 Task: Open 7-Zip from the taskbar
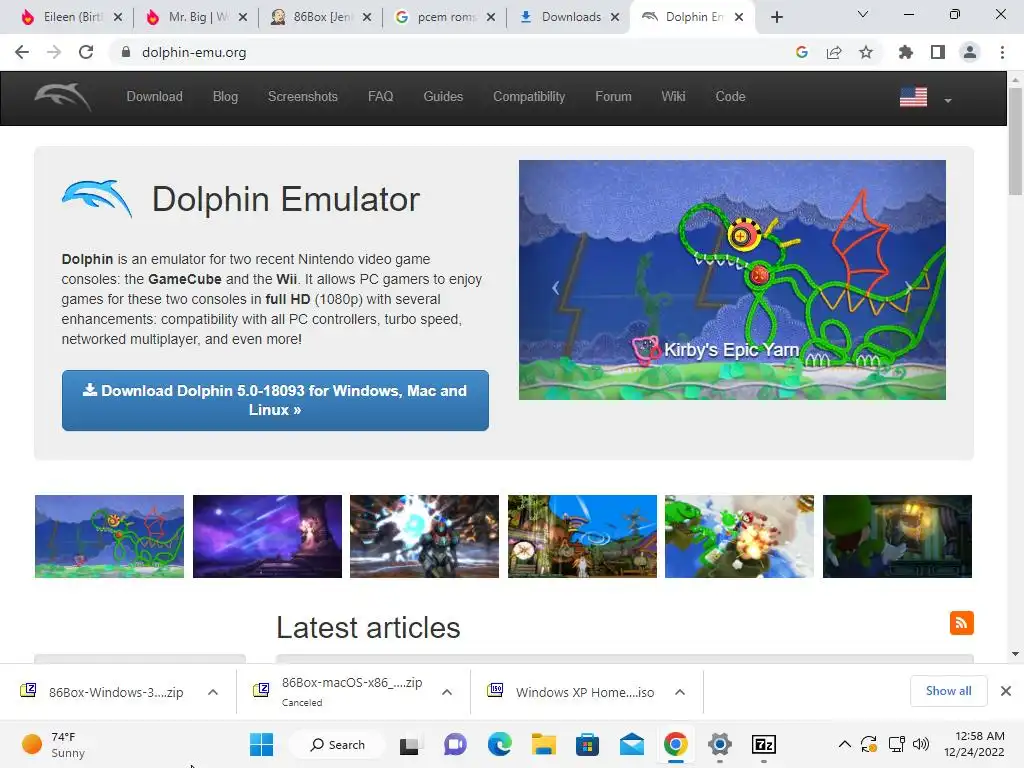pos(763,744)
